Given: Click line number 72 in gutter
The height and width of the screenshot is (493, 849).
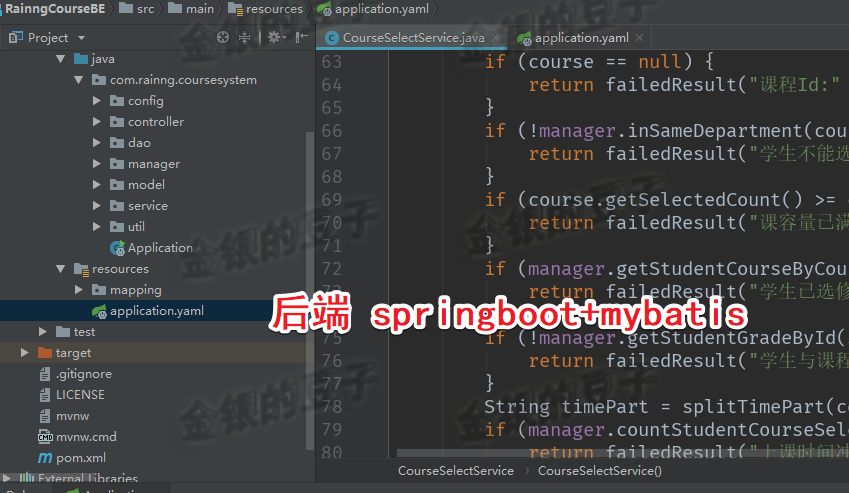Looking at the screenshot, I should (x=331, y=269).
